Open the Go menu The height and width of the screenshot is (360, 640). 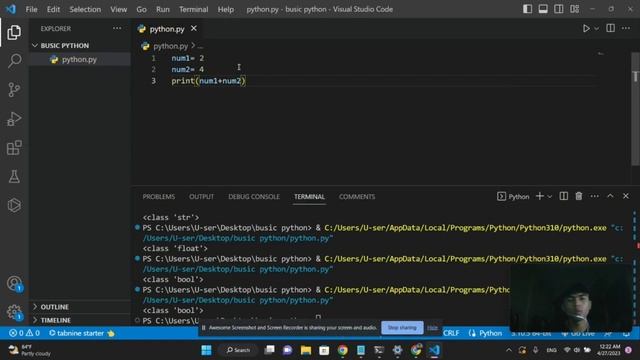pos(141,9)
